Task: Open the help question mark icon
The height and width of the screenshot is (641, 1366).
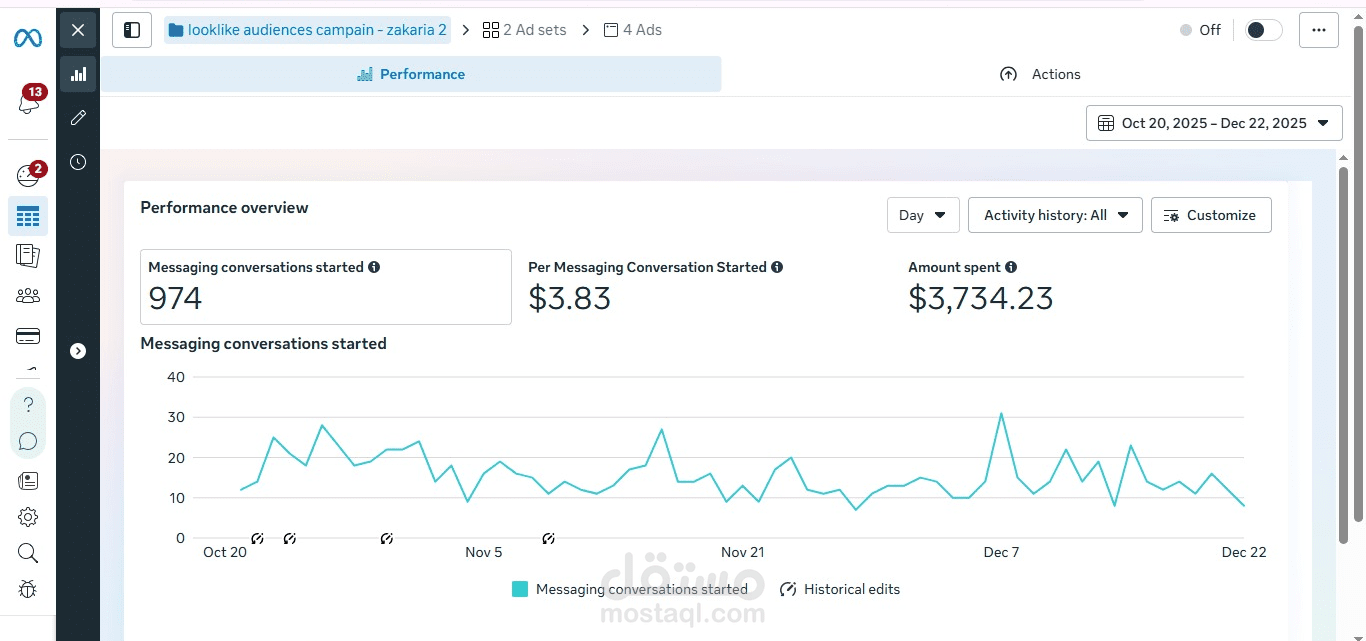Action: click(28, 405)
